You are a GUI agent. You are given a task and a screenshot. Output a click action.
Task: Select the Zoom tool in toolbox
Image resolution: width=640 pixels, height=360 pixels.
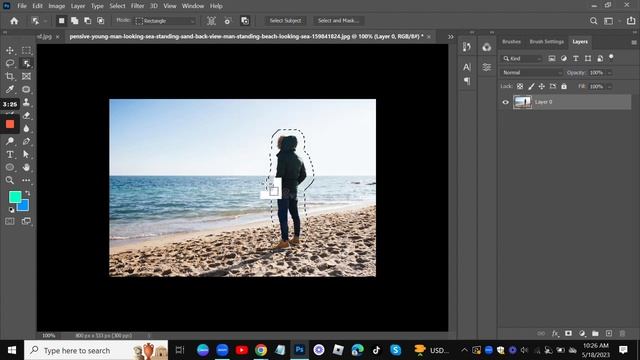point(10,180)
